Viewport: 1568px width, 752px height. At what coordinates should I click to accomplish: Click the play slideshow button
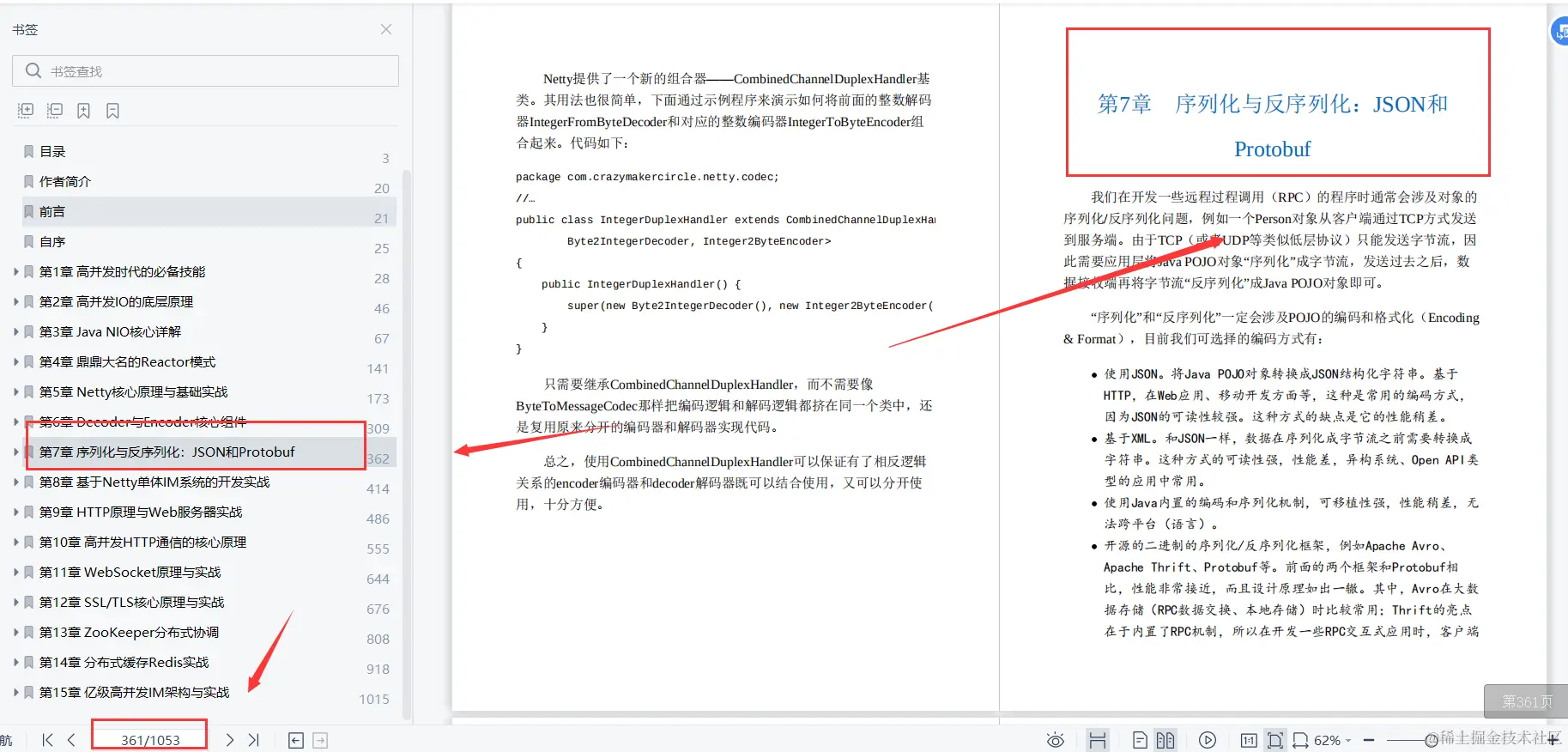(x=1208, y=740)
